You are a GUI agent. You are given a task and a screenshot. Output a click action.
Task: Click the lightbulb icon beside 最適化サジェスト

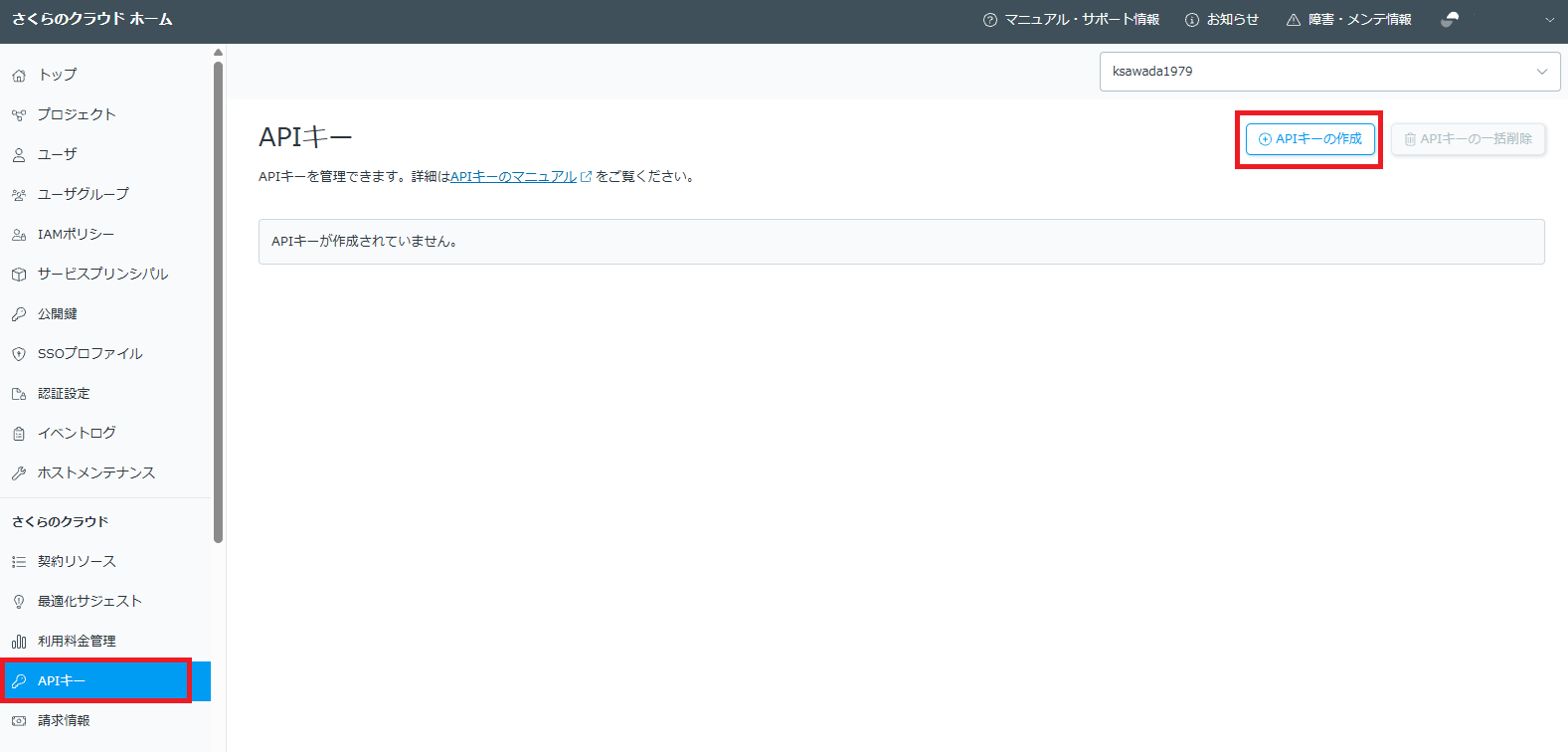click(x=19, y=602)
